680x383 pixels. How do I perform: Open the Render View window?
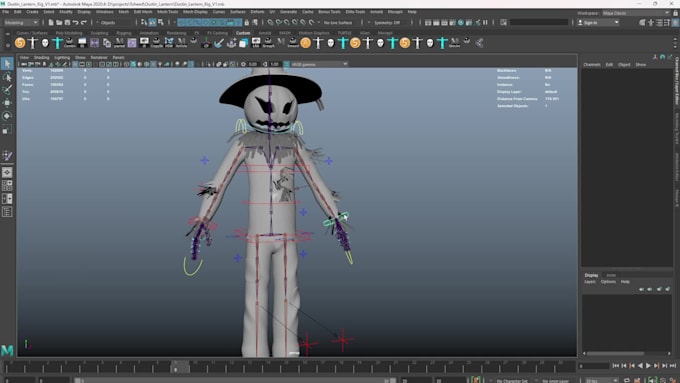coord(428,22)
